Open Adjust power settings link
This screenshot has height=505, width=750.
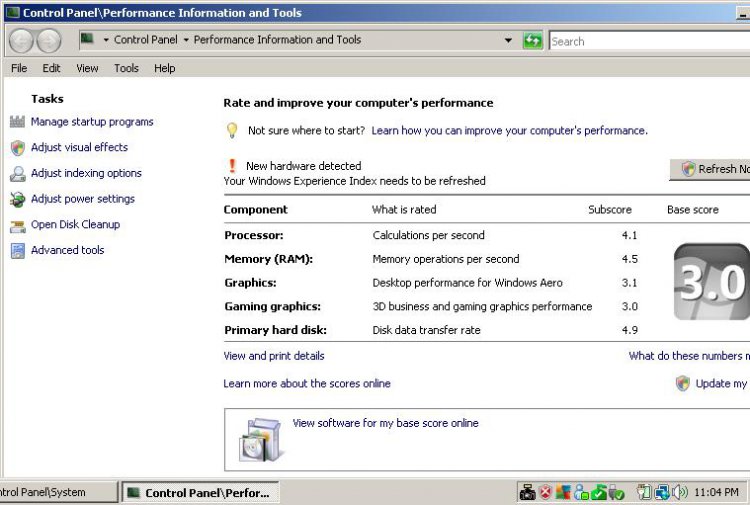83,199
